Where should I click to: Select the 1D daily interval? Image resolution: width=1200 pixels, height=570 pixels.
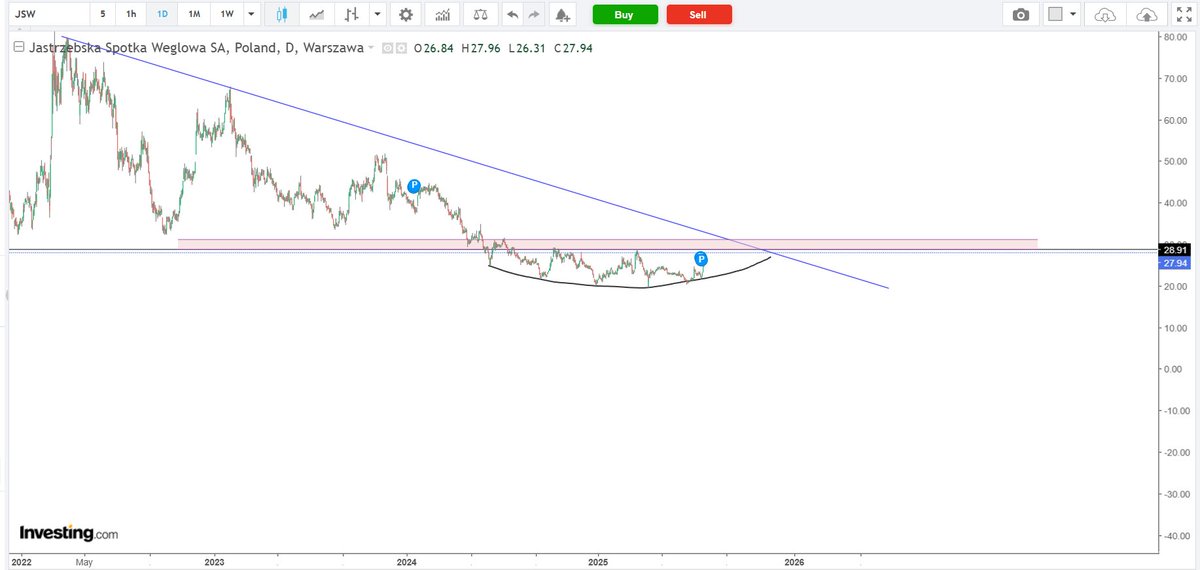pyautogui.click(x=162, y=15)
